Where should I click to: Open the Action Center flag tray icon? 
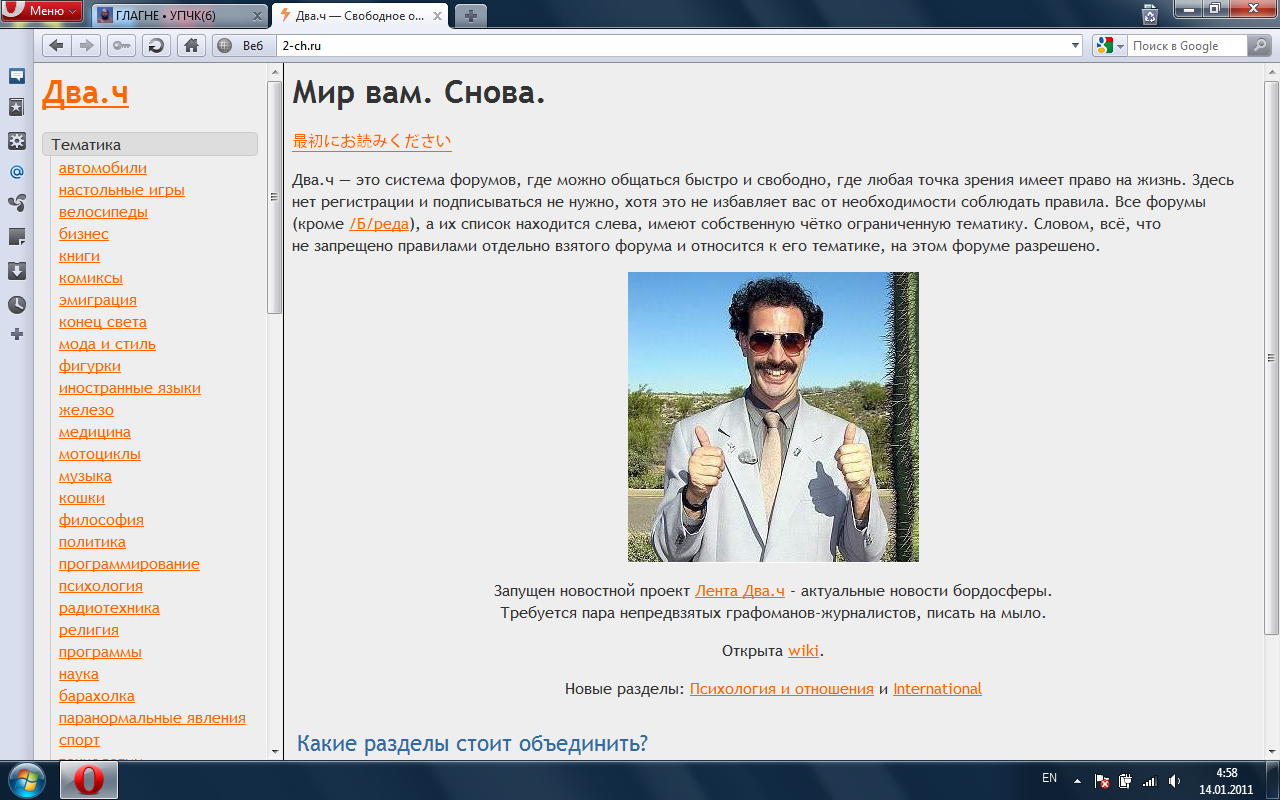1101,781
